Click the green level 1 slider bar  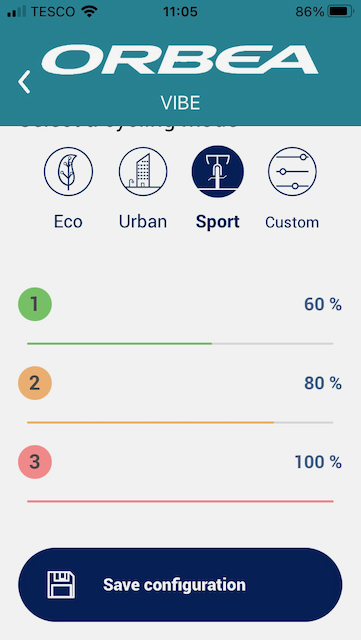pyautogui.click(x=180, y=344)
